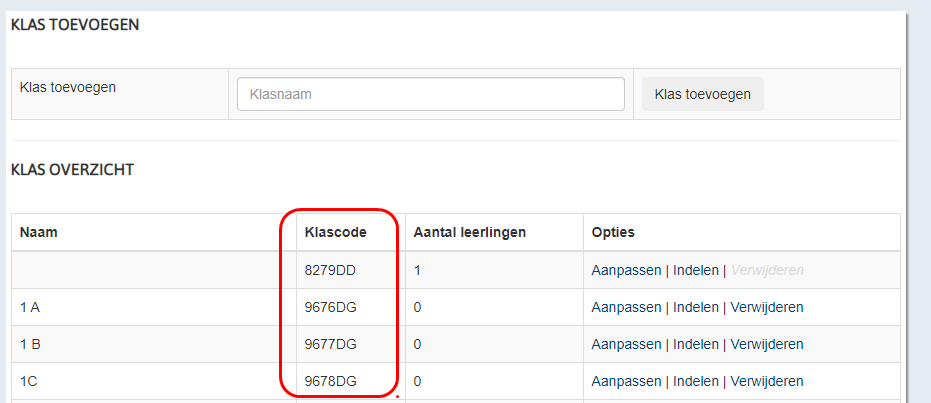This screenshot has height=403, width=931.
Task: Open Indelen for class code 8279DD
Action: click(x=696, y=270)
